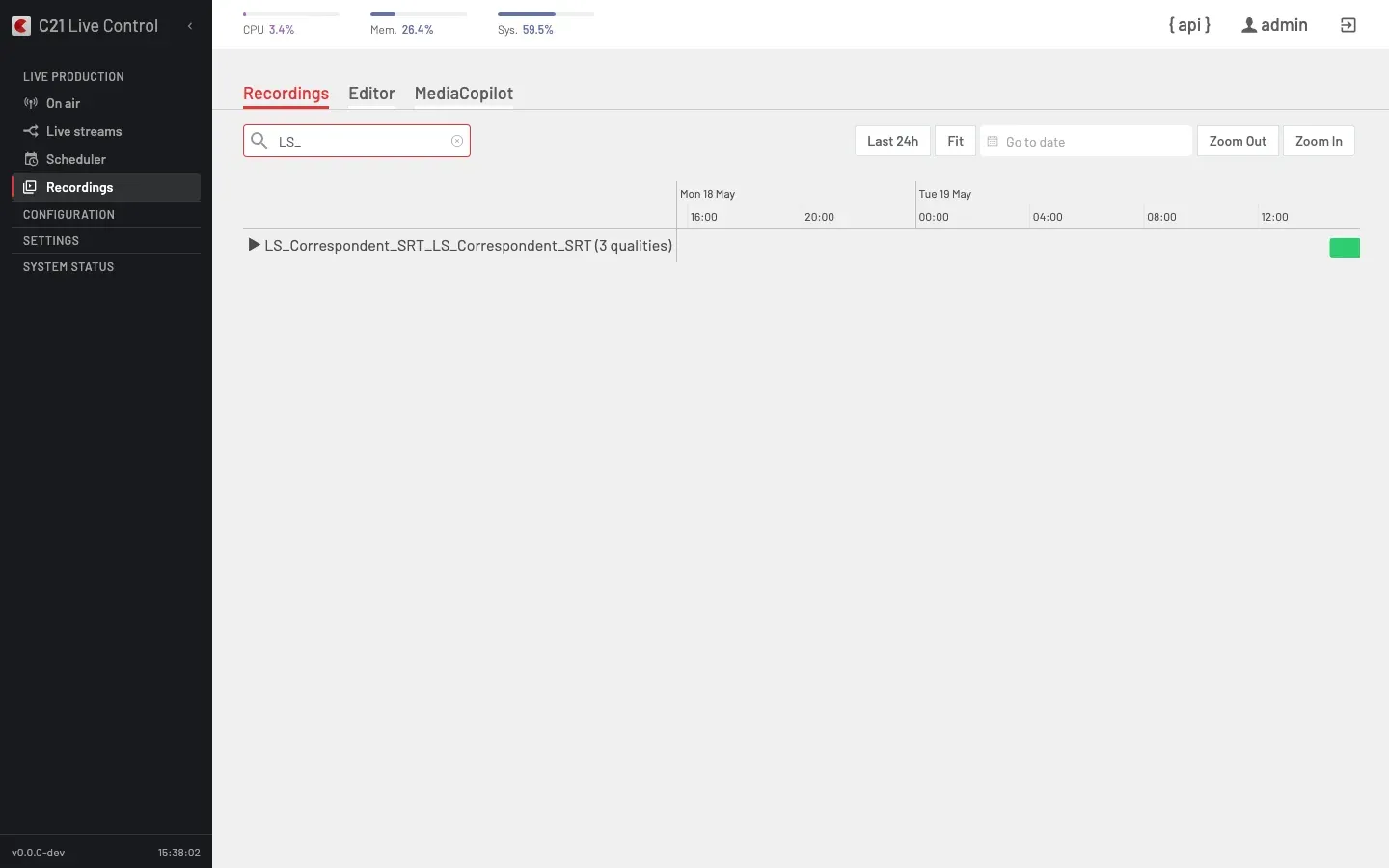Click the Last 24h button

[892, 141]
